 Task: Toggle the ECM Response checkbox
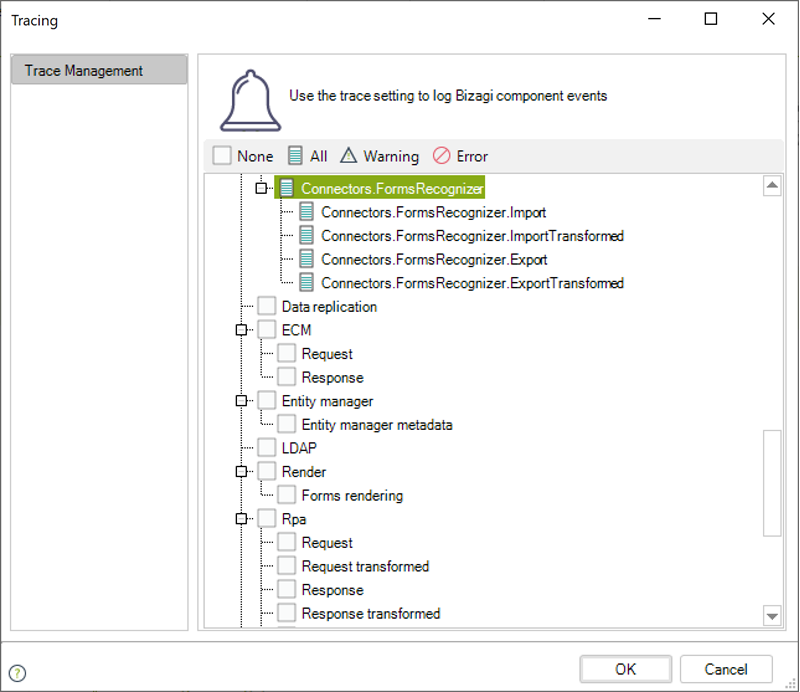coord(286,377)
